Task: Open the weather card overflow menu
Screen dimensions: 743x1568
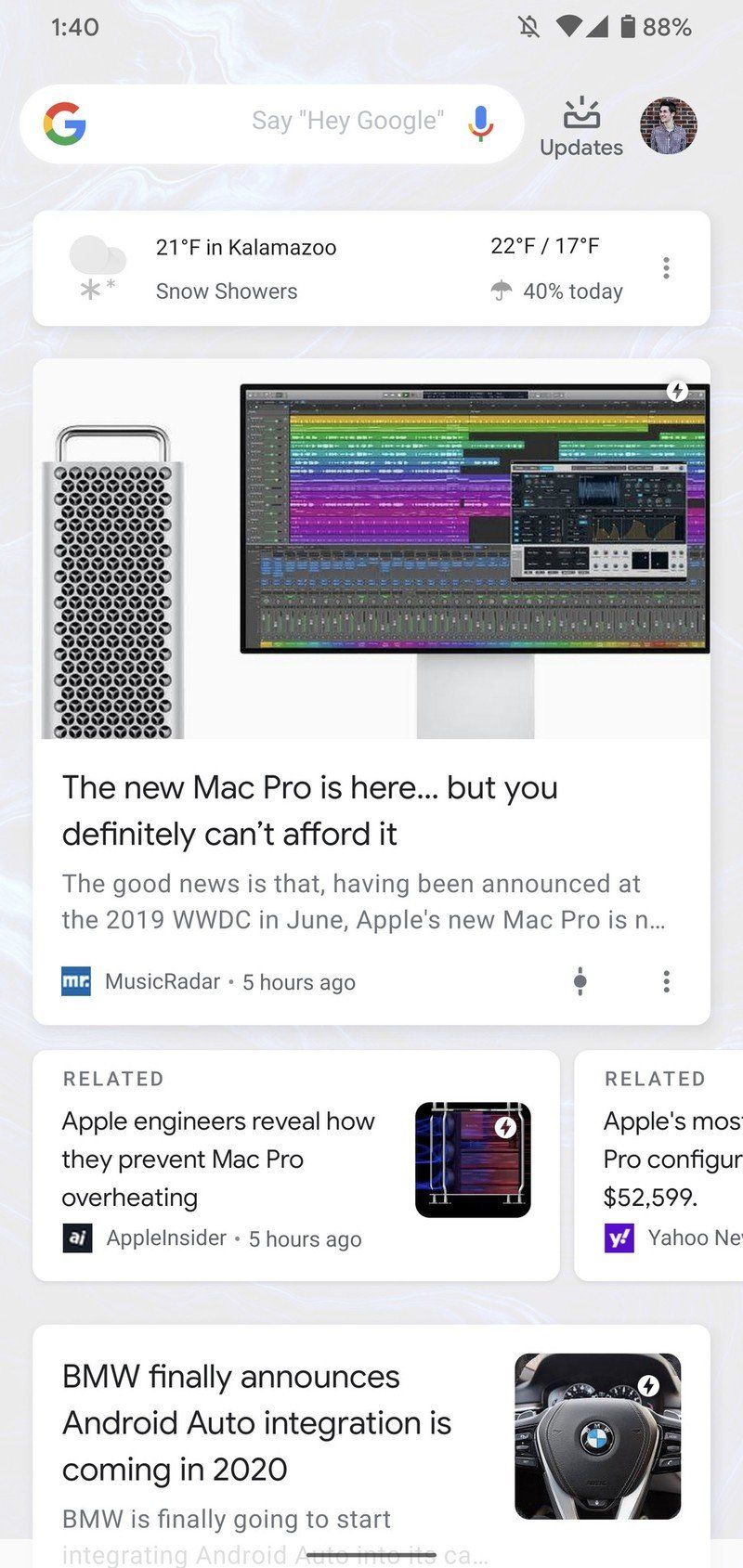Action: coord(666,268)
